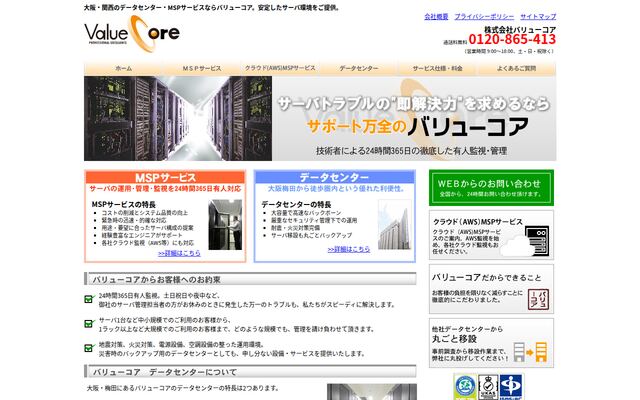Select the クラウド(AWS)MSPサービス menu tab
The width and height of the screenshot is (640, 400).
[280, 68]
